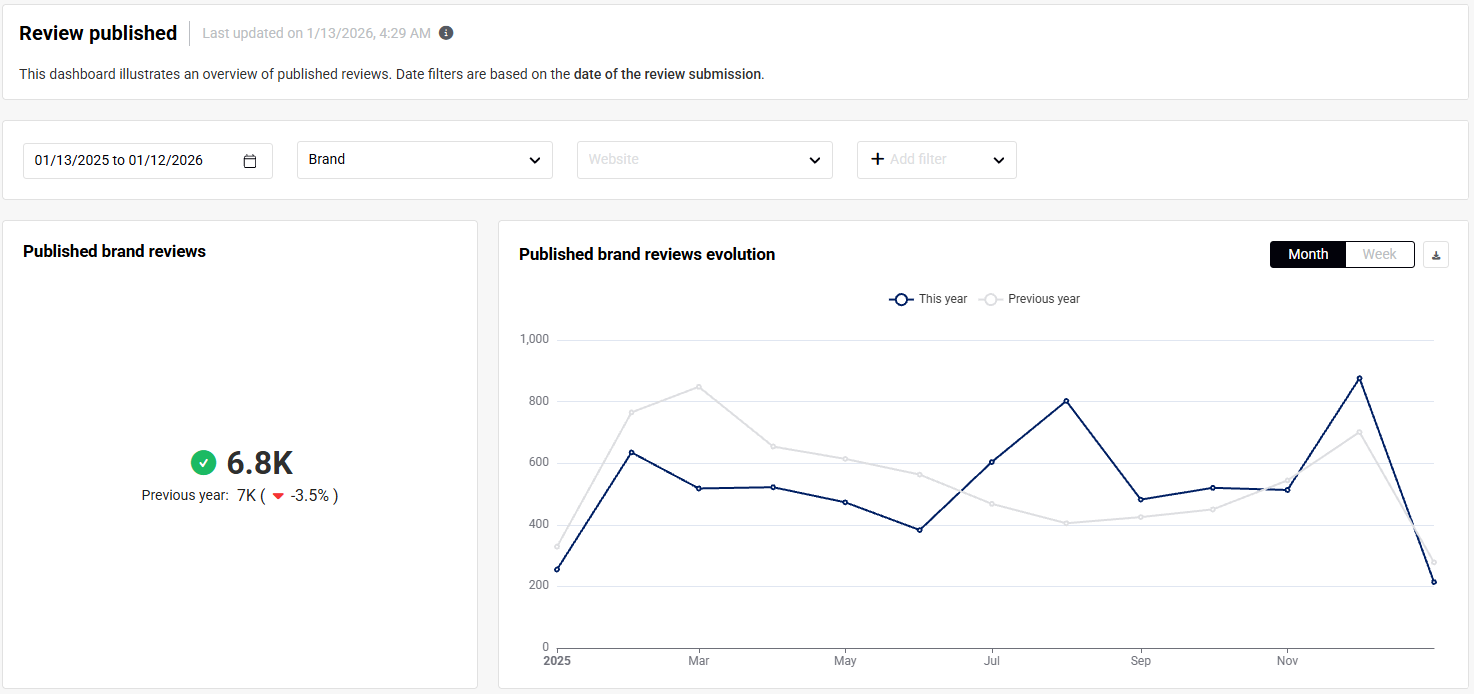Click the download chart icon
The width and height of the screenshot is (1474, 694).
point(1436,255)
